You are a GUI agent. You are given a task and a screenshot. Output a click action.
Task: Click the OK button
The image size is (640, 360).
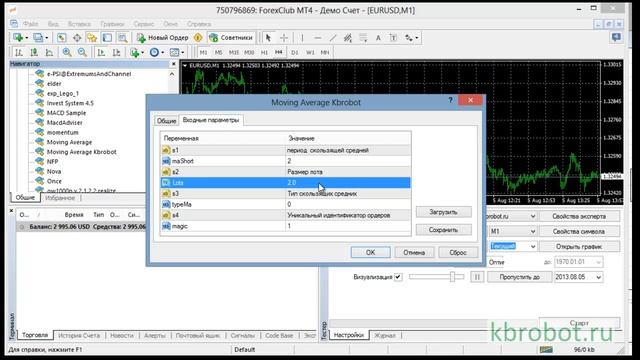click(370, 252)
